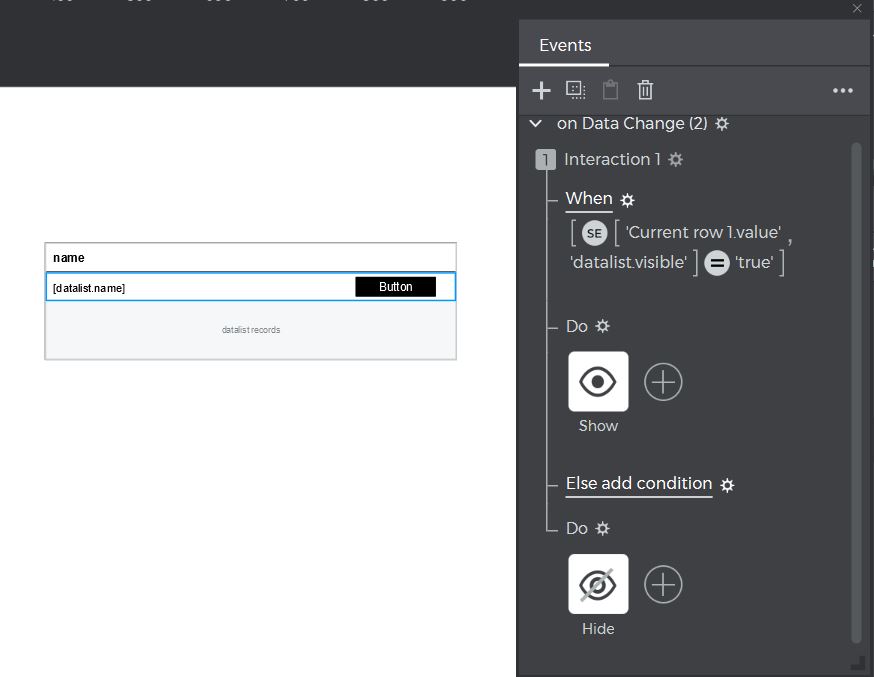Open gear beside the second Do
The height and width of the screenshot is (677, 874).
click(x=603, y=528)
